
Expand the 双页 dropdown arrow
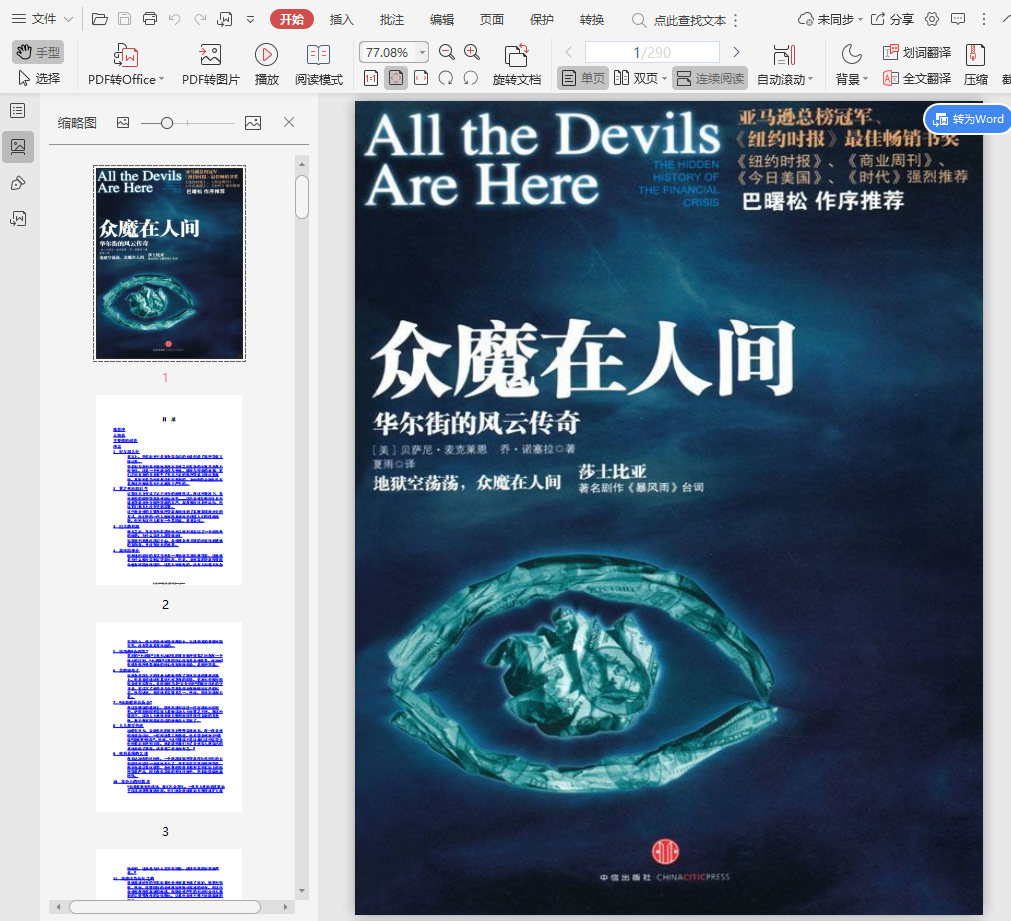664,79
